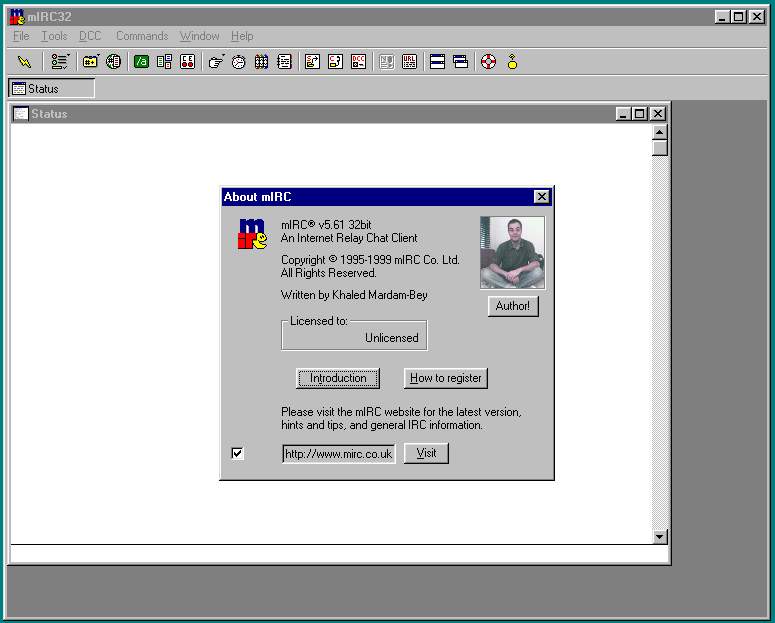Open the crayons Colors icon
Screen dimensions: 775x623
click(x=261, y=62)
